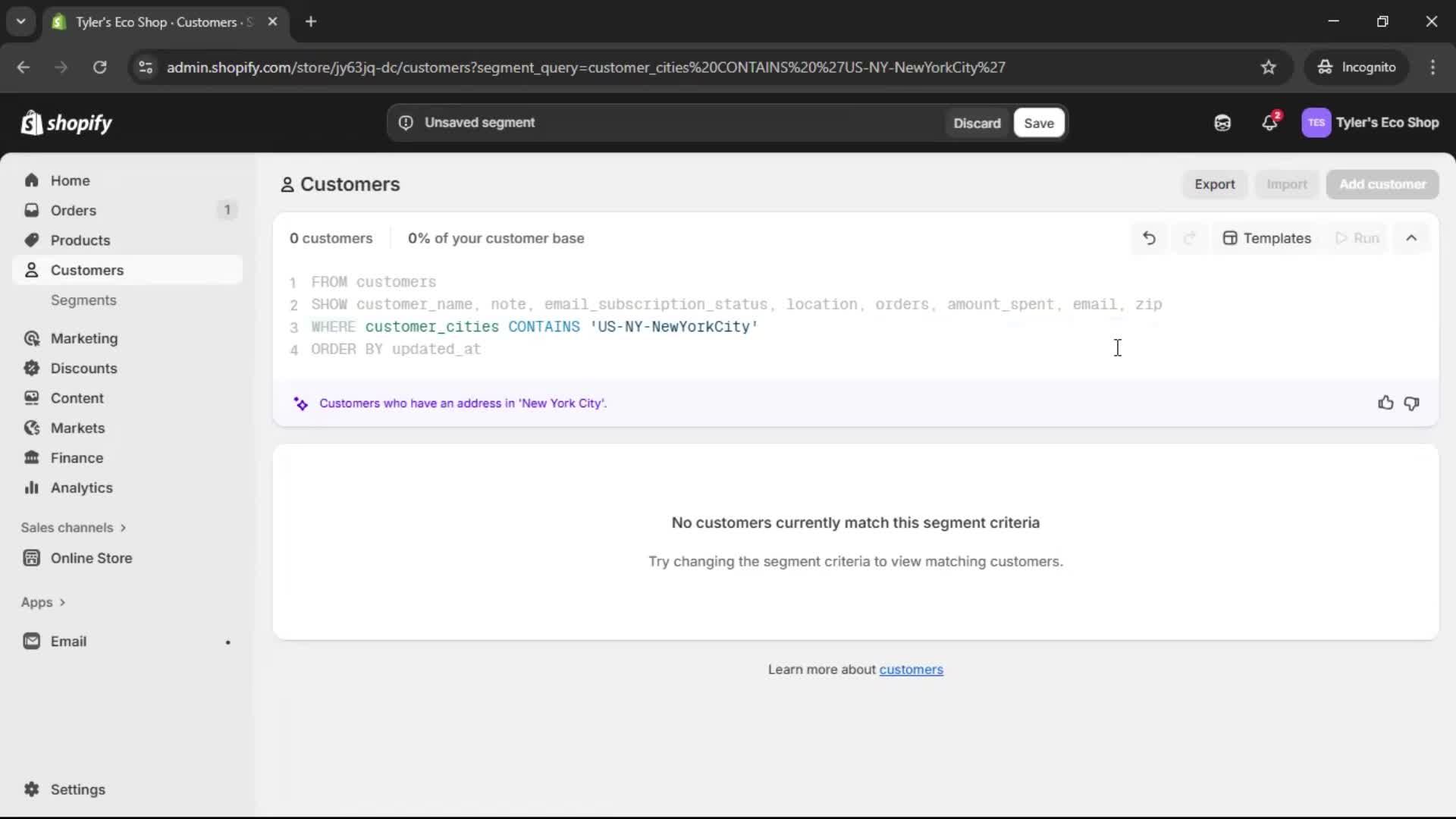Click the redo arrow in segment editor
The image size is (1456, 819).
[1189, 237]
